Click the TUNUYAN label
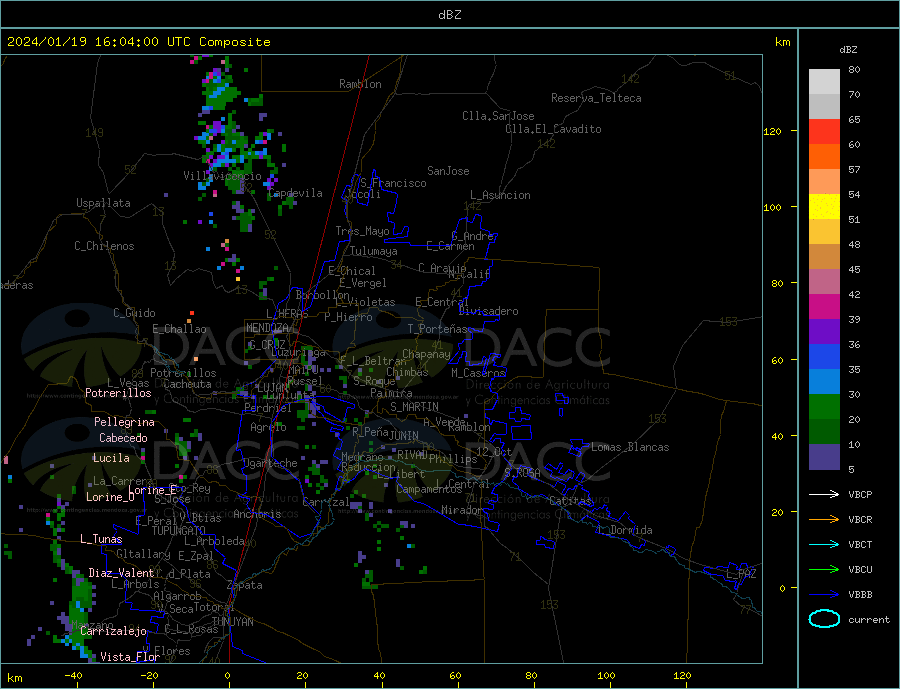 pos(232,621)
